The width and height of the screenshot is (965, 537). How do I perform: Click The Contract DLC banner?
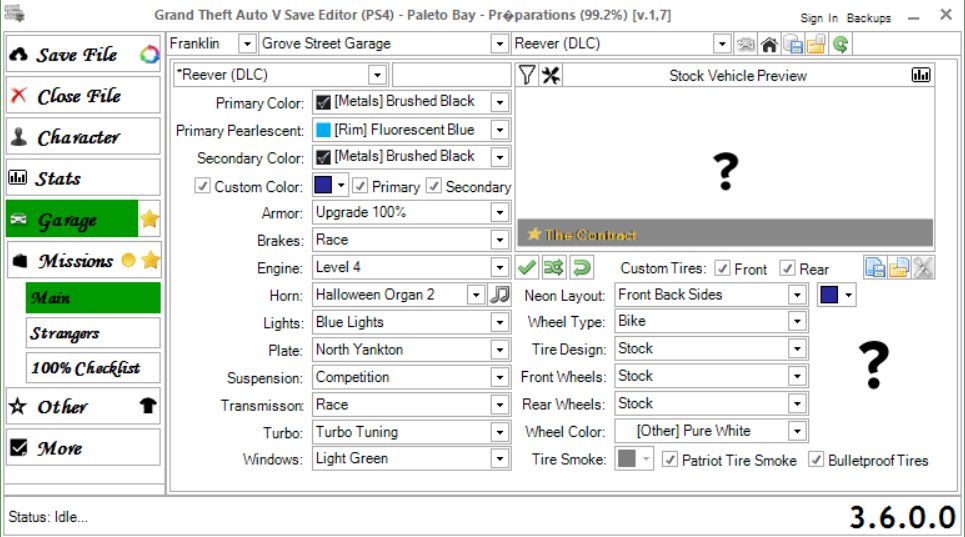point(725,234)
